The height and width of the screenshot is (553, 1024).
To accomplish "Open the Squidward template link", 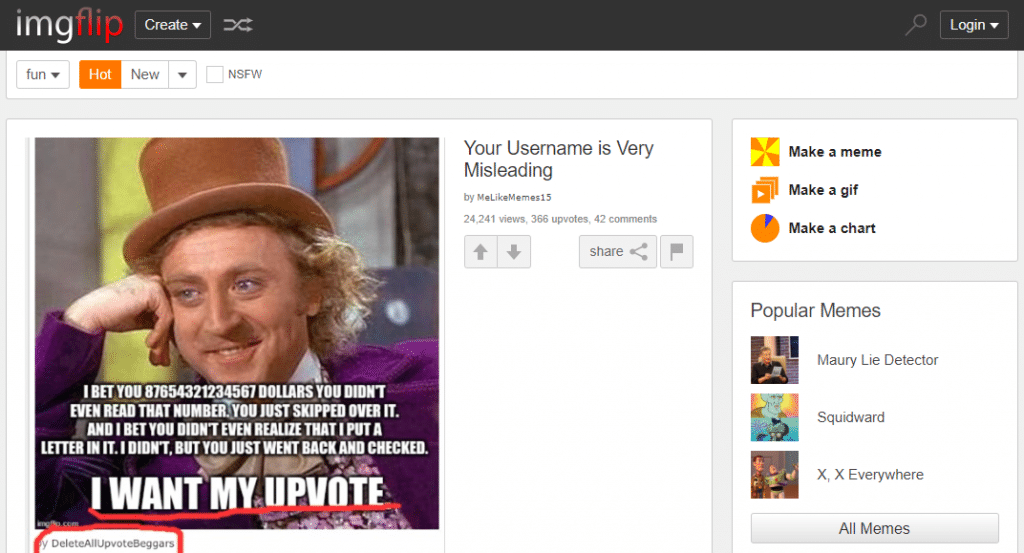I will click(x=850, y=417).
